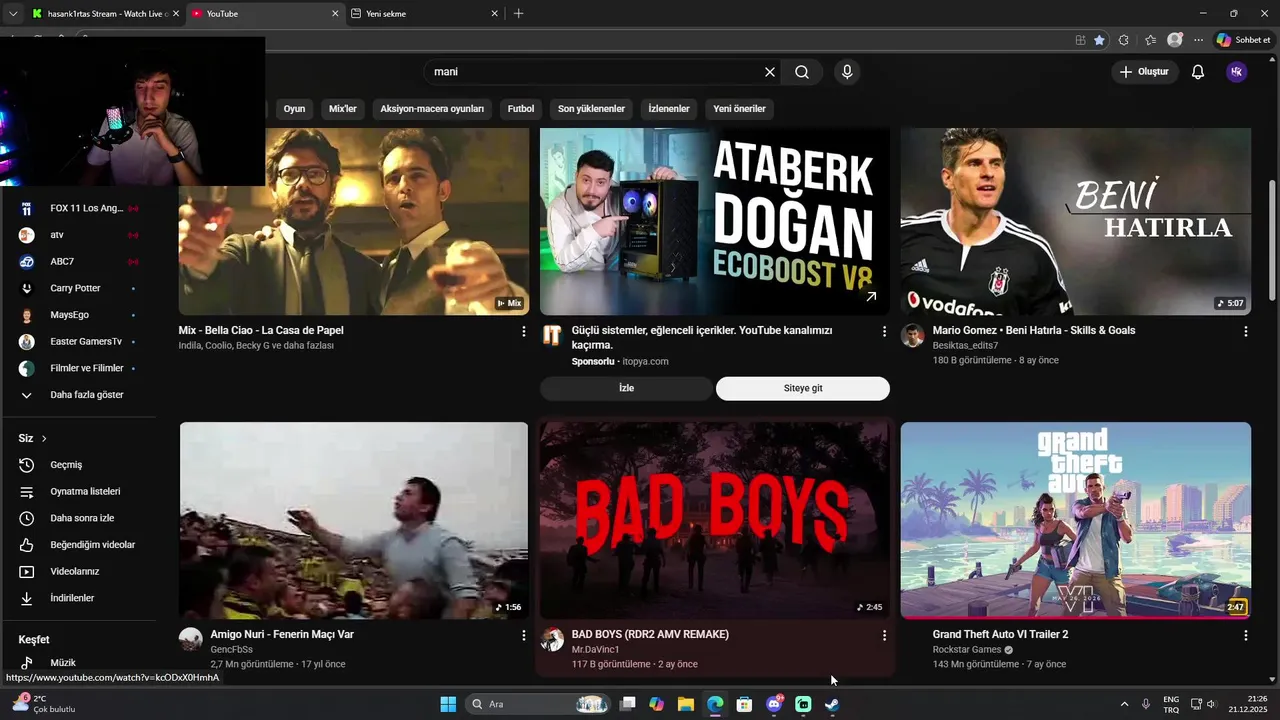Open Oynatma listeleri in sidebar

78,492
